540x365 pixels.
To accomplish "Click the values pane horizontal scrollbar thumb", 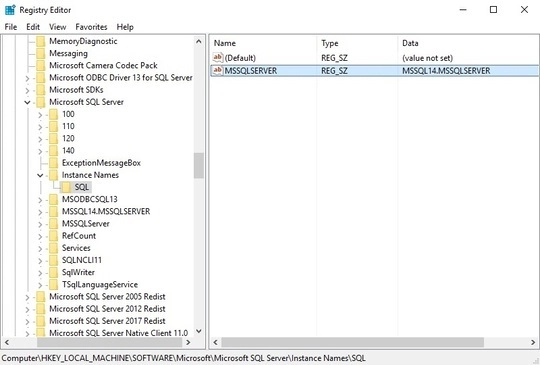I will click(x=353, y=342).
